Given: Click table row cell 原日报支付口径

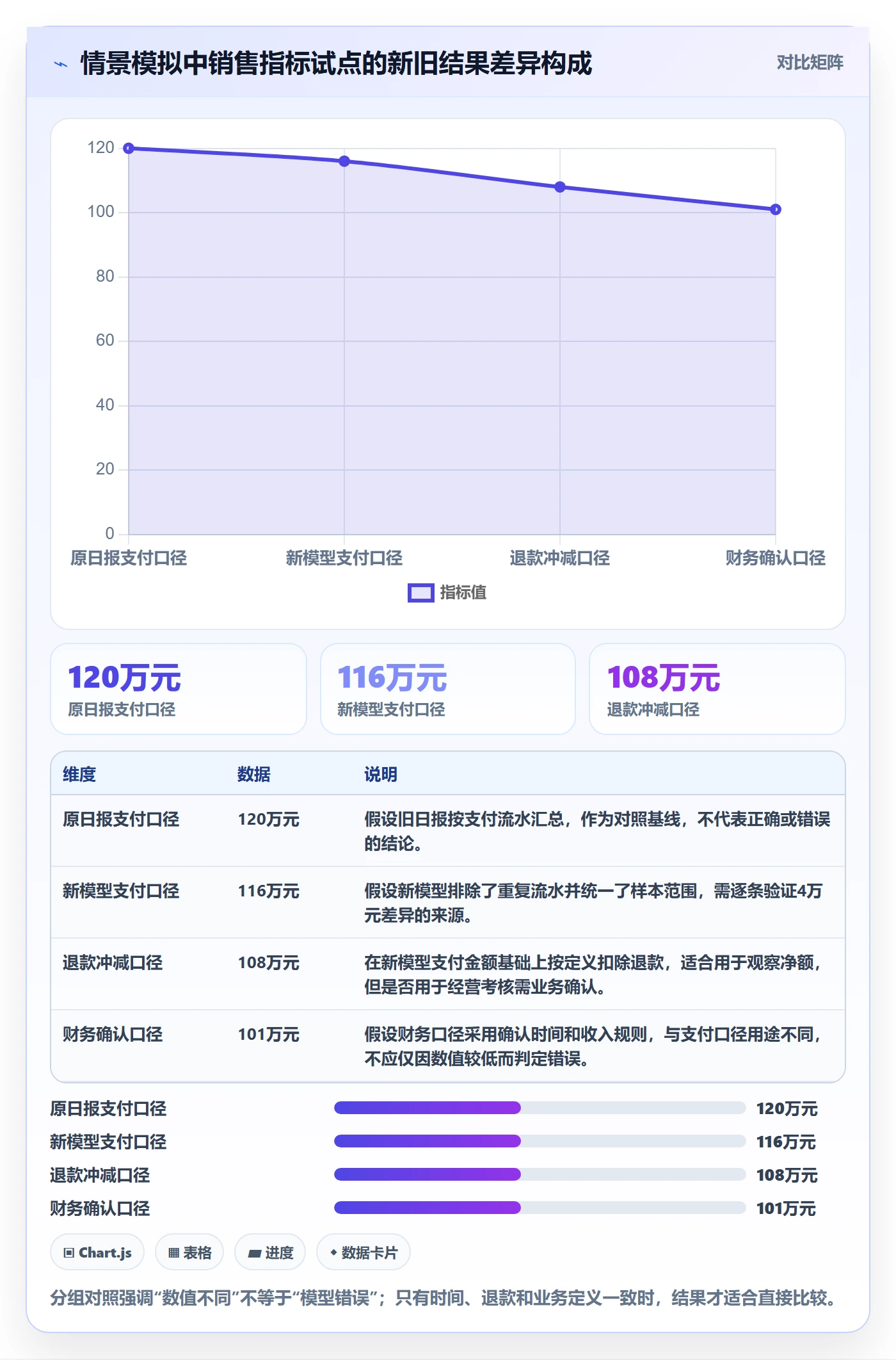Looking at the screenshot, I should click(121, 819).
